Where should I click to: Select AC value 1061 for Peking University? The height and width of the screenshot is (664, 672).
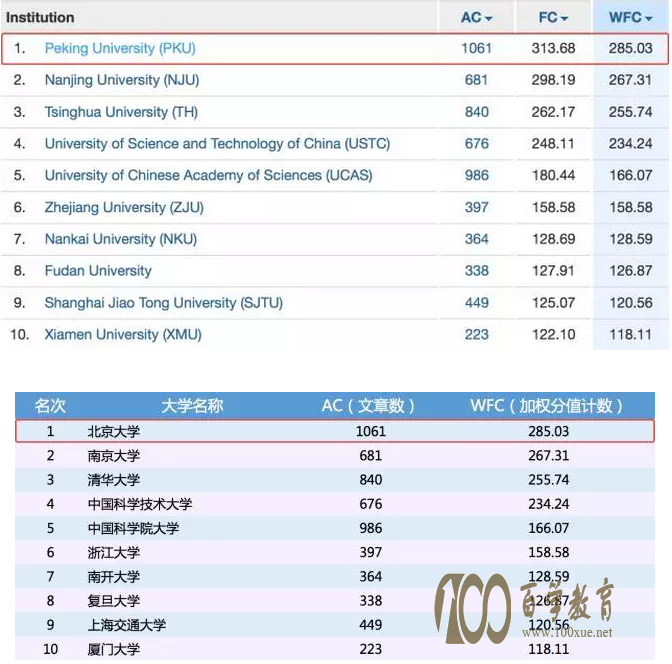(x=476, y=48)
